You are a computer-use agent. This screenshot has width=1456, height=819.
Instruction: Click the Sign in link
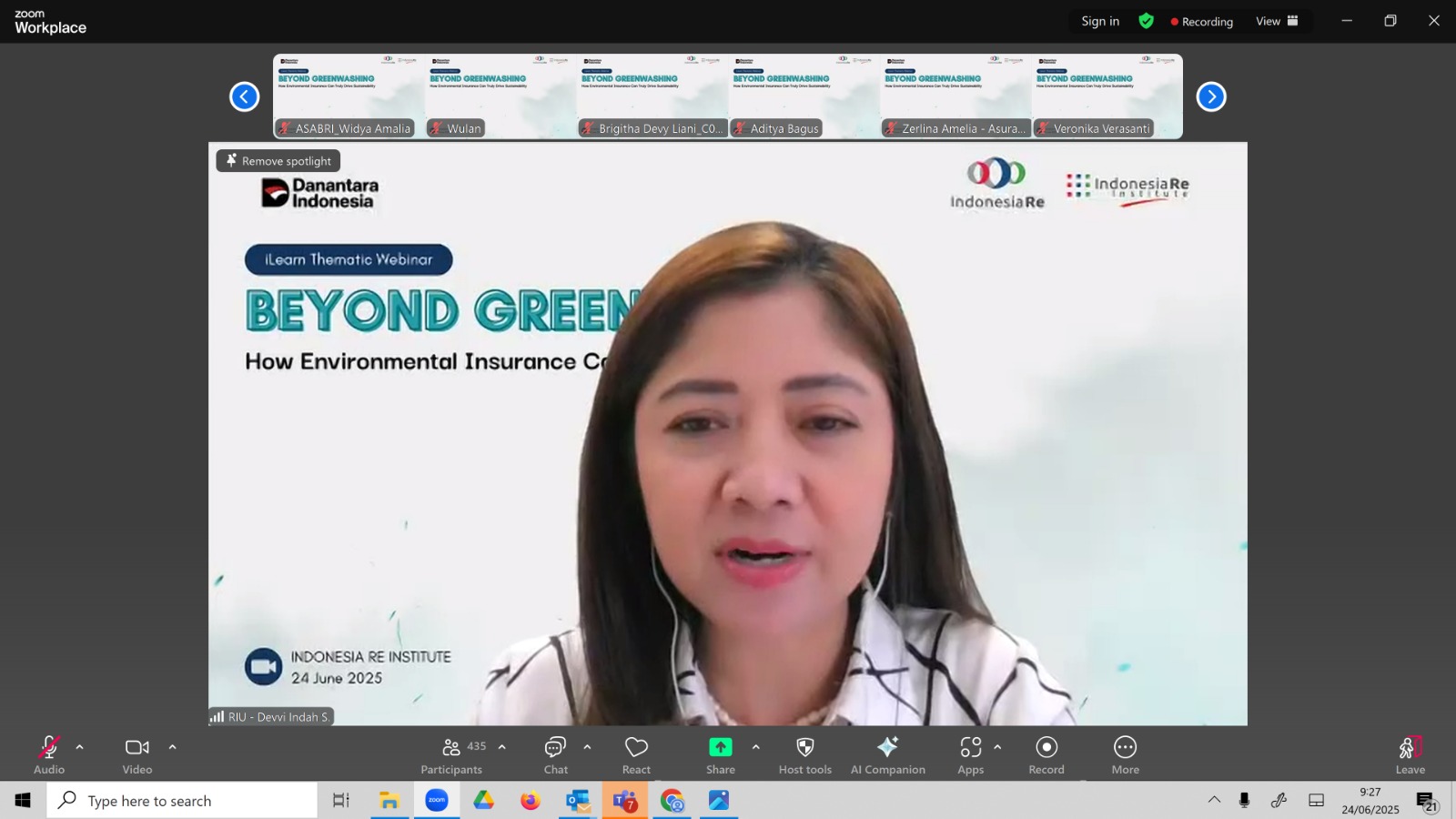point(1100,21)
